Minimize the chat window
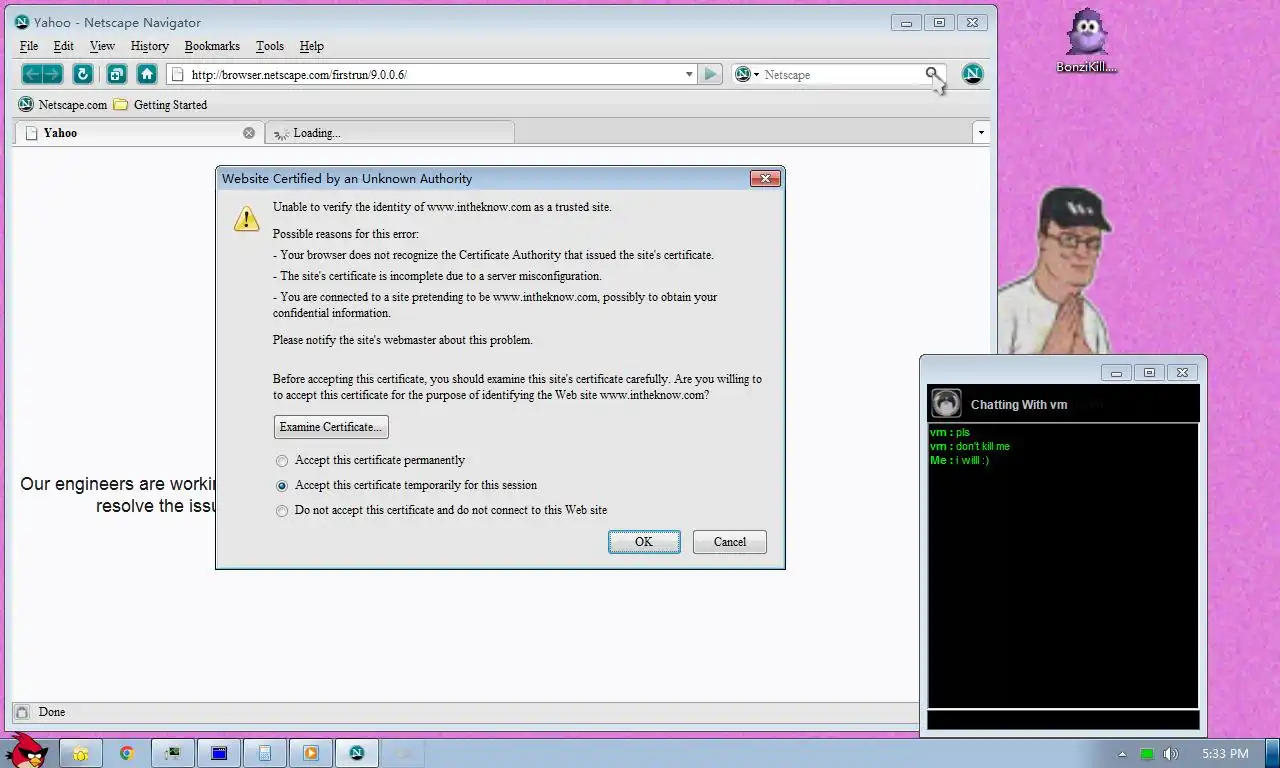Screen dimensions: 1280x768 [1116, 373]
